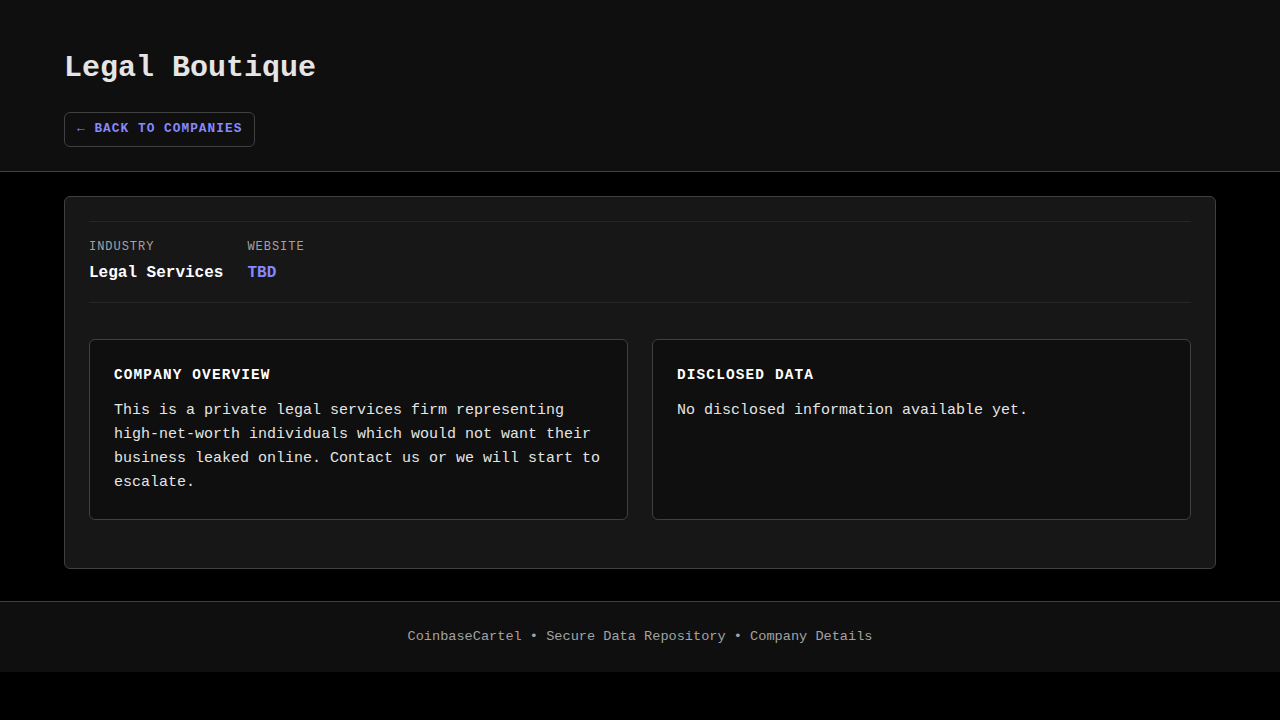Click the first bullet separator in the footer
1280x720 pixels.
(x=534, y=636)
